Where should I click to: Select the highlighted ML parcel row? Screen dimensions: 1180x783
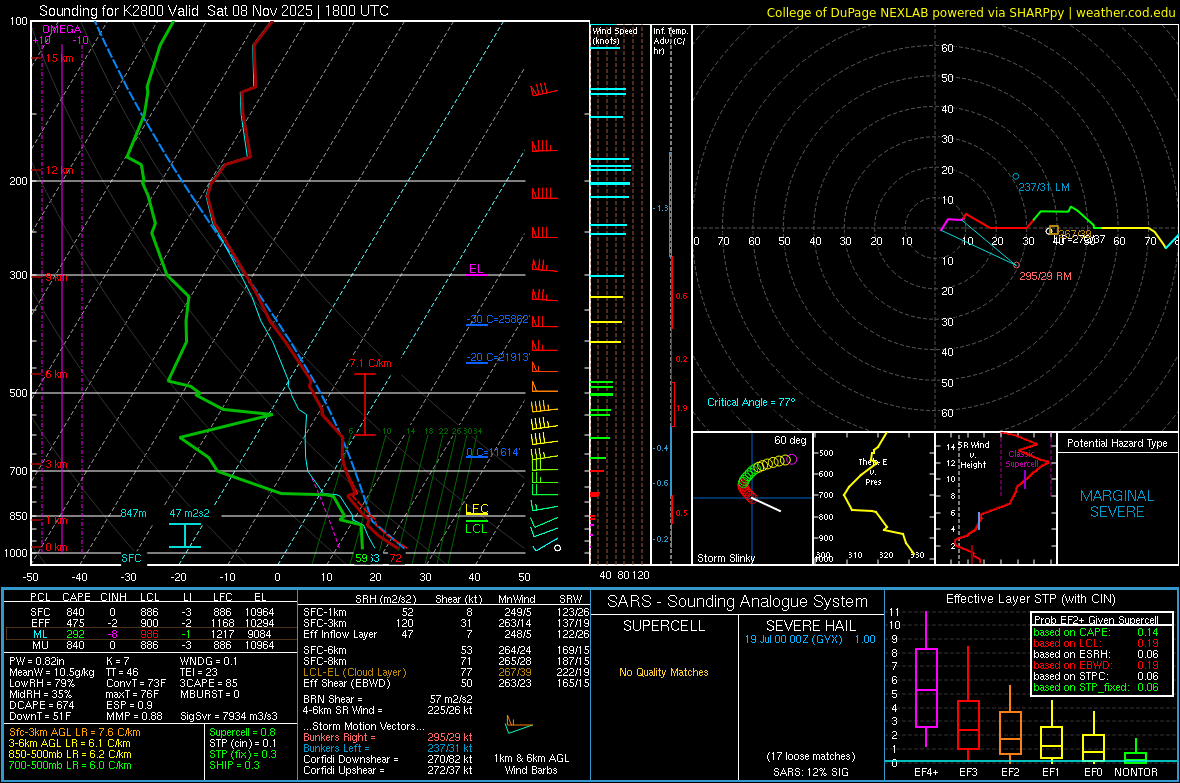(151, 634)
